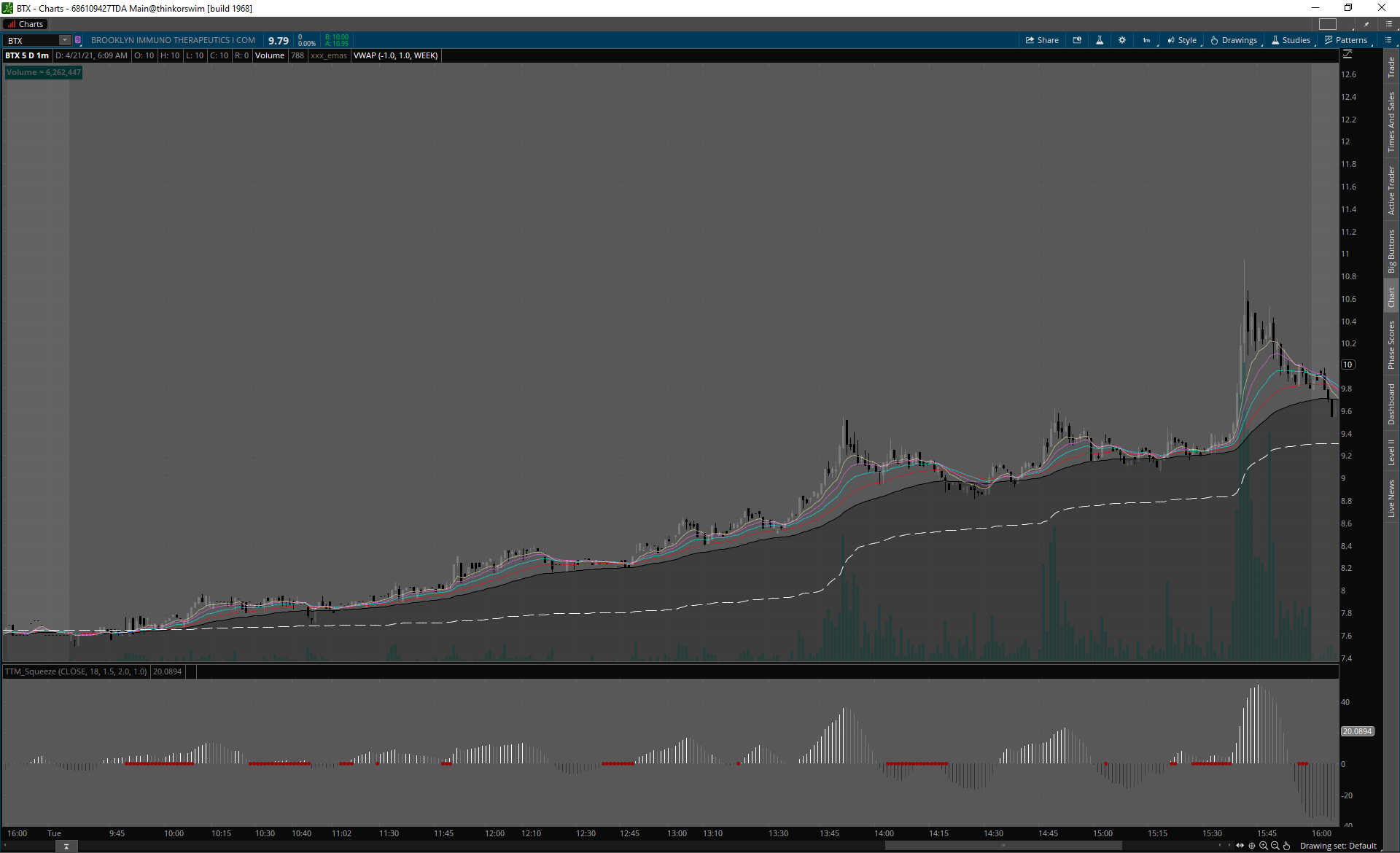Click the price axis auto-scale icon

[x=1347, y=55]
